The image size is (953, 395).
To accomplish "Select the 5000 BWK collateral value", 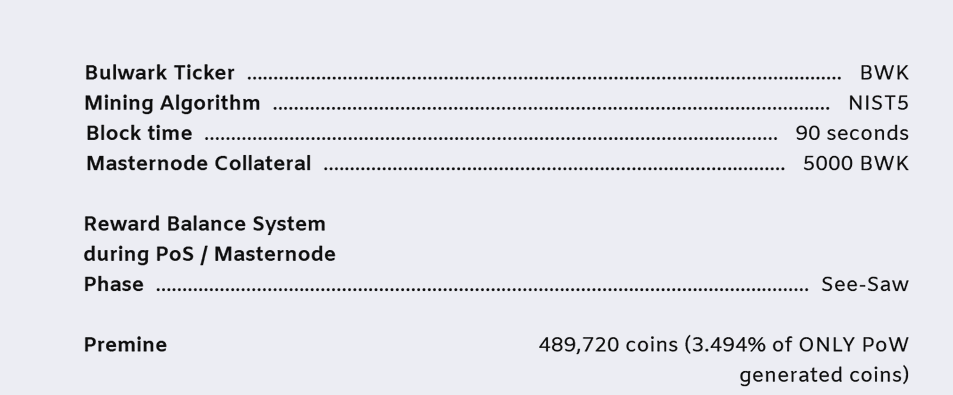I will pos(856,163).
